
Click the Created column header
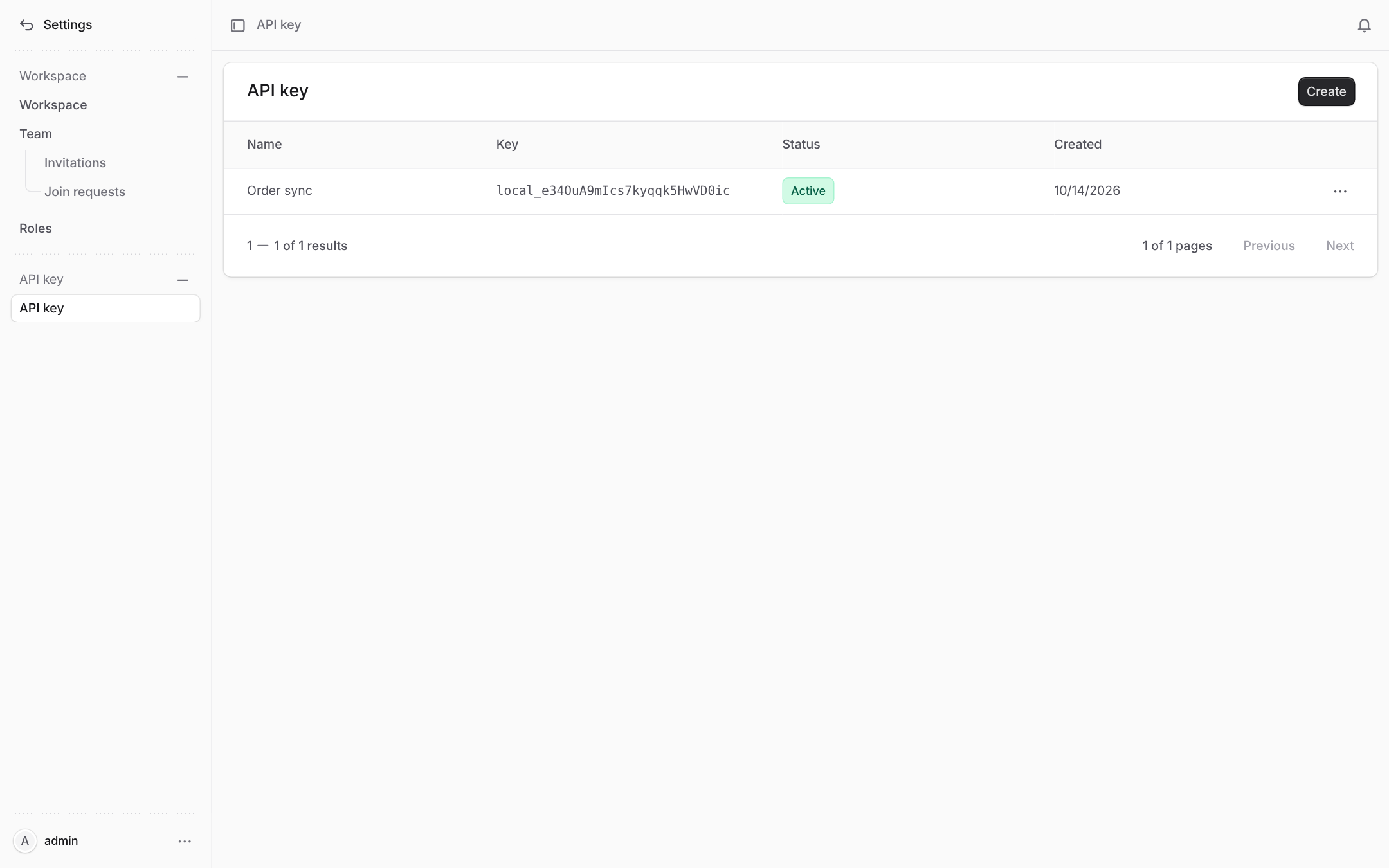point(1078,144)
